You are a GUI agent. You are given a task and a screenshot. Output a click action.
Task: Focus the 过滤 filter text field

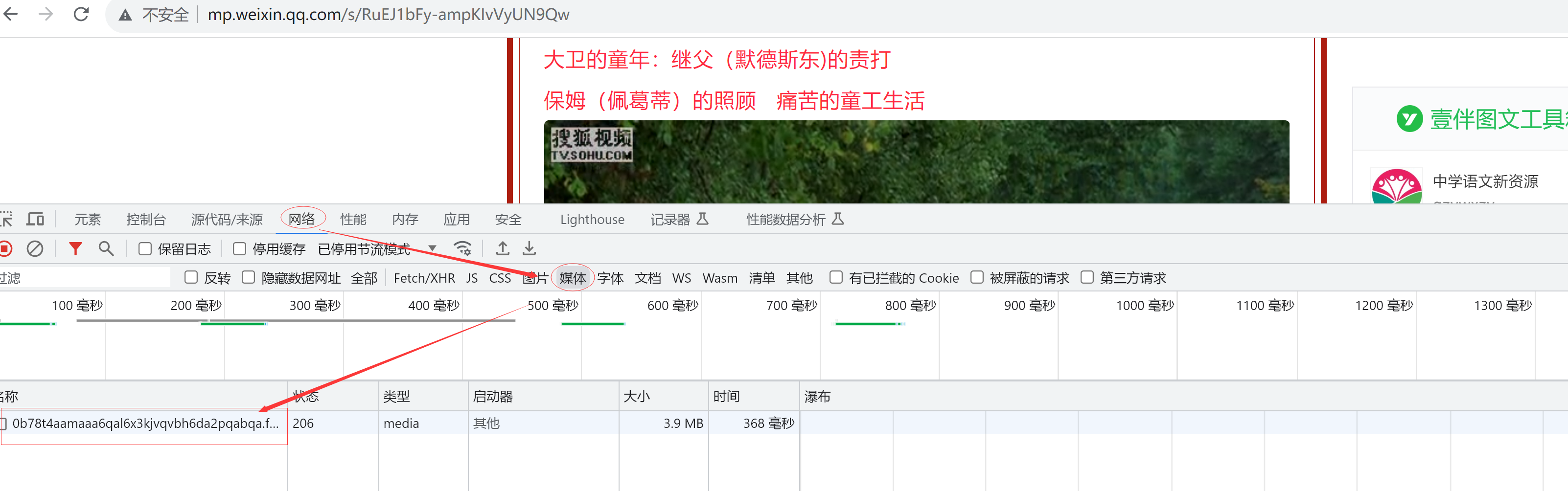[x=85, y=278]
